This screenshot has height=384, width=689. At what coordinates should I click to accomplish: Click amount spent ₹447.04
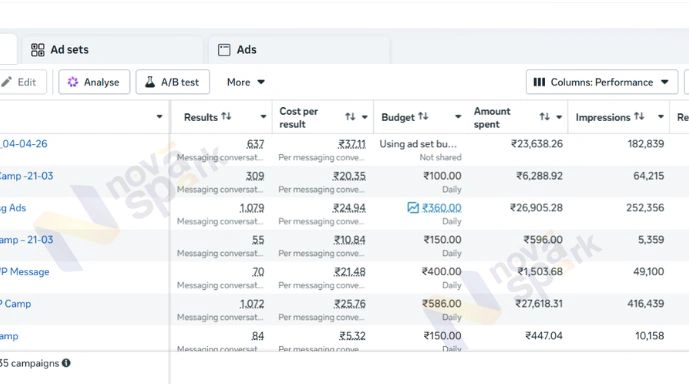(544, 336)
